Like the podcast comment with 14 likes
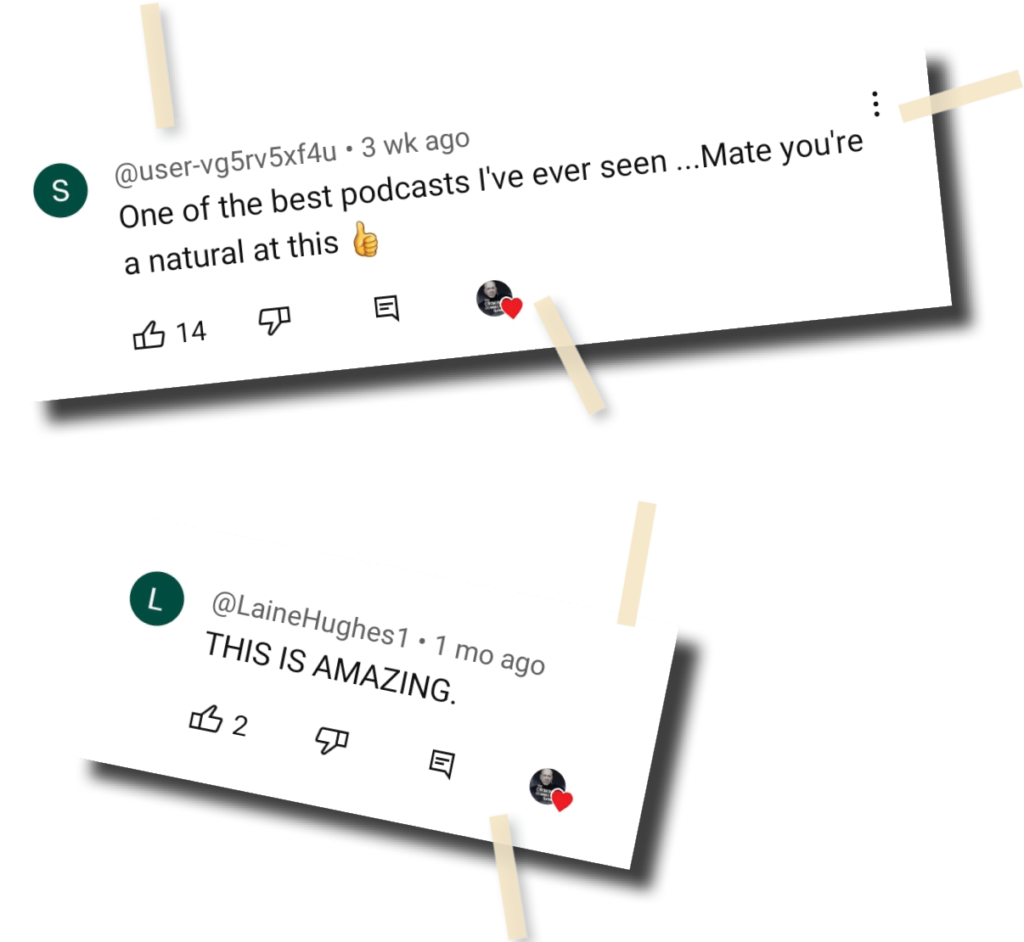The width and height of the screenshot is (1024, 942). (148, 335)
